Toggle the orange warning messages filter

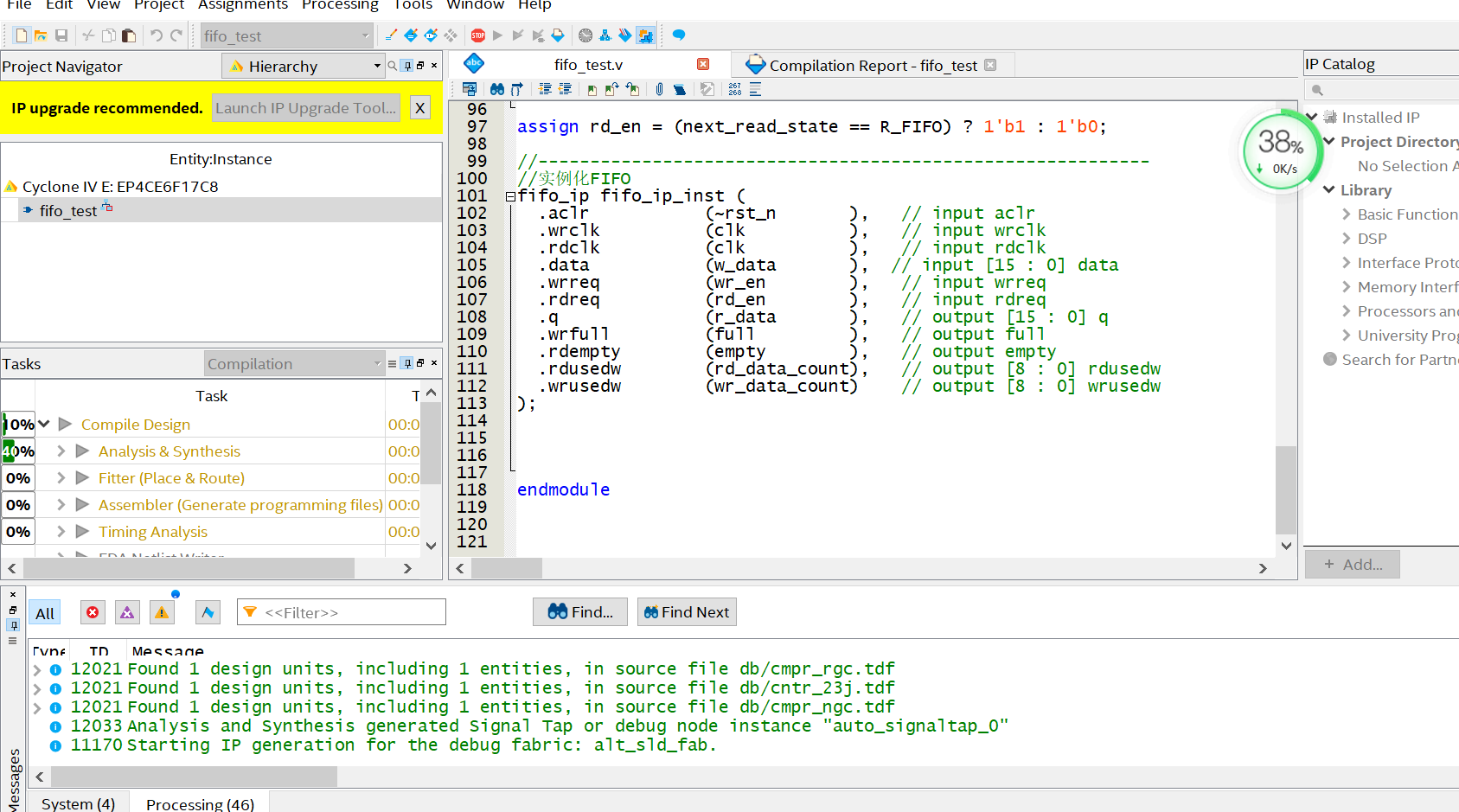pyautogui.click(x=162, y=612)
